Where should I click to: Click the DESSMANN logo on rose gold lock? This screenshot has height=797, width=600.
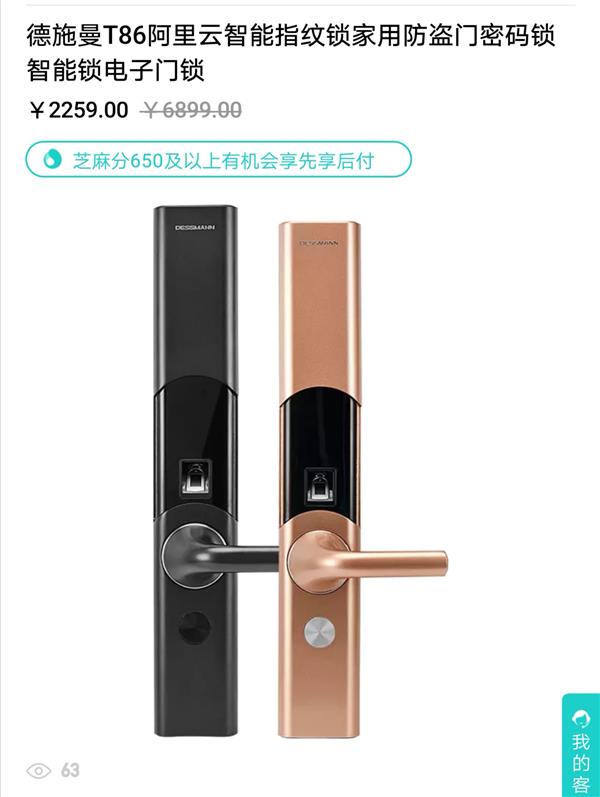pos(319,243)
